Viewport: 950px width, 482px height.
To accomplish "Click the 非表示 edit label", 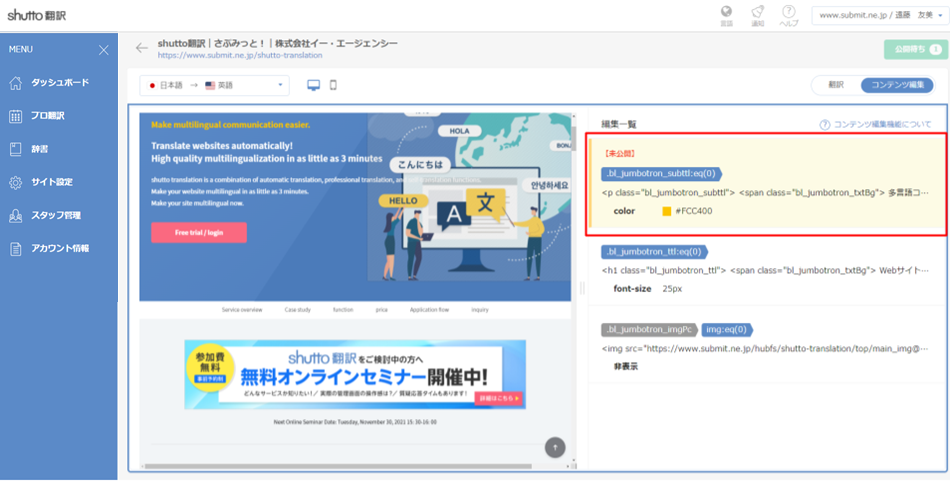I will coord(626,366).
